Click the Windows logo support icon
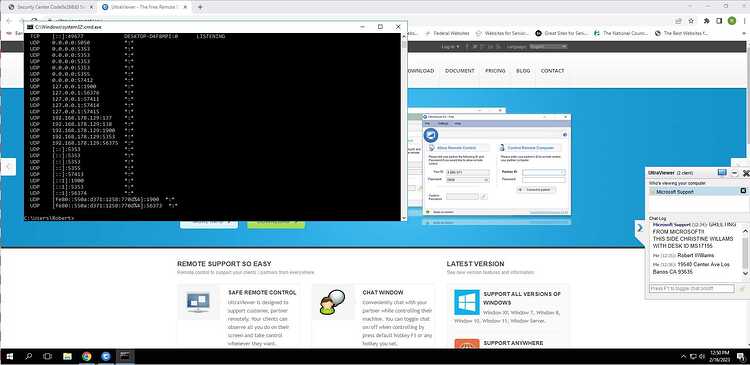Screen dimensions: 750x365 467,302
